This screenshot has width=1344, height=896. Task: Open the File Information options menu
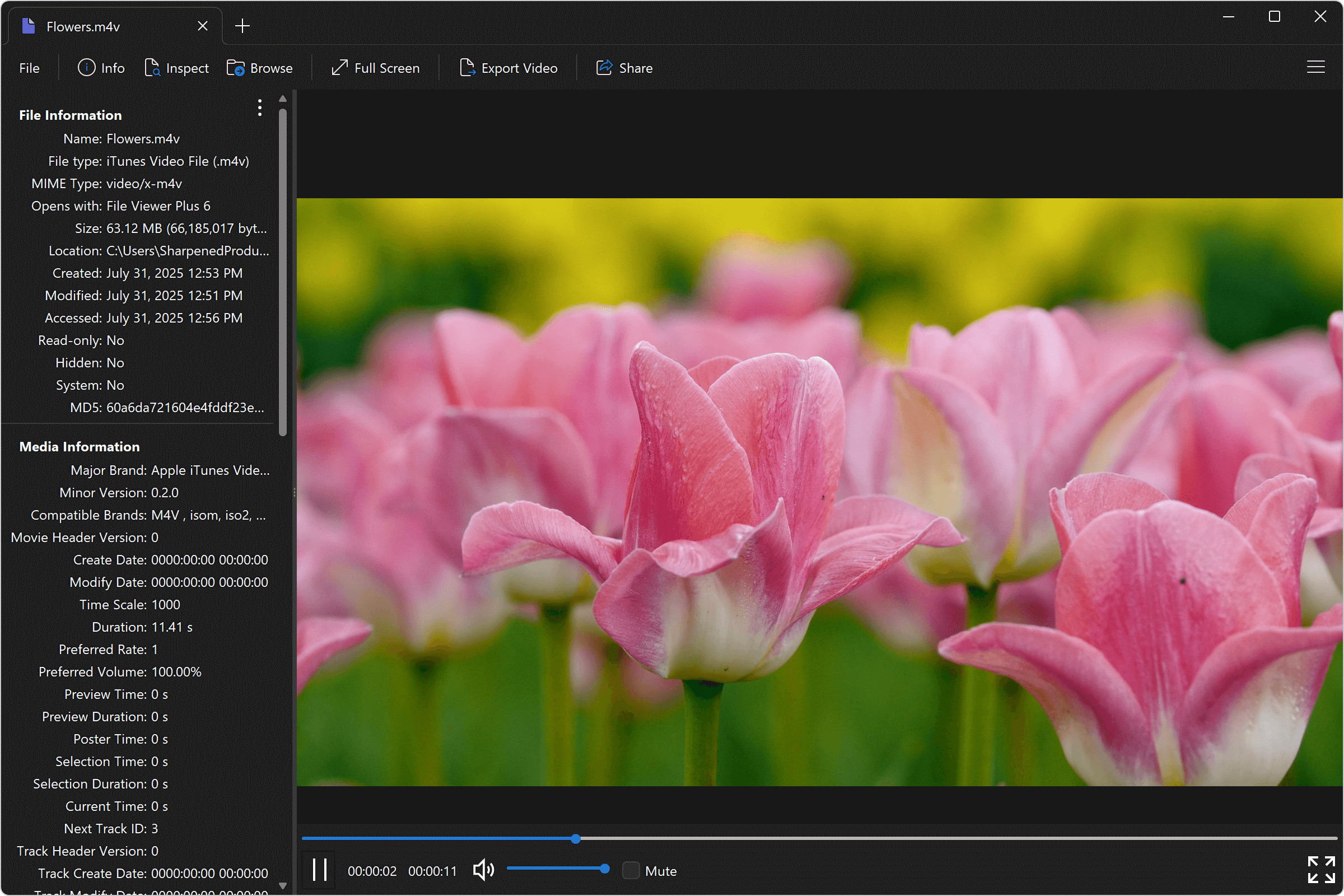259,108
